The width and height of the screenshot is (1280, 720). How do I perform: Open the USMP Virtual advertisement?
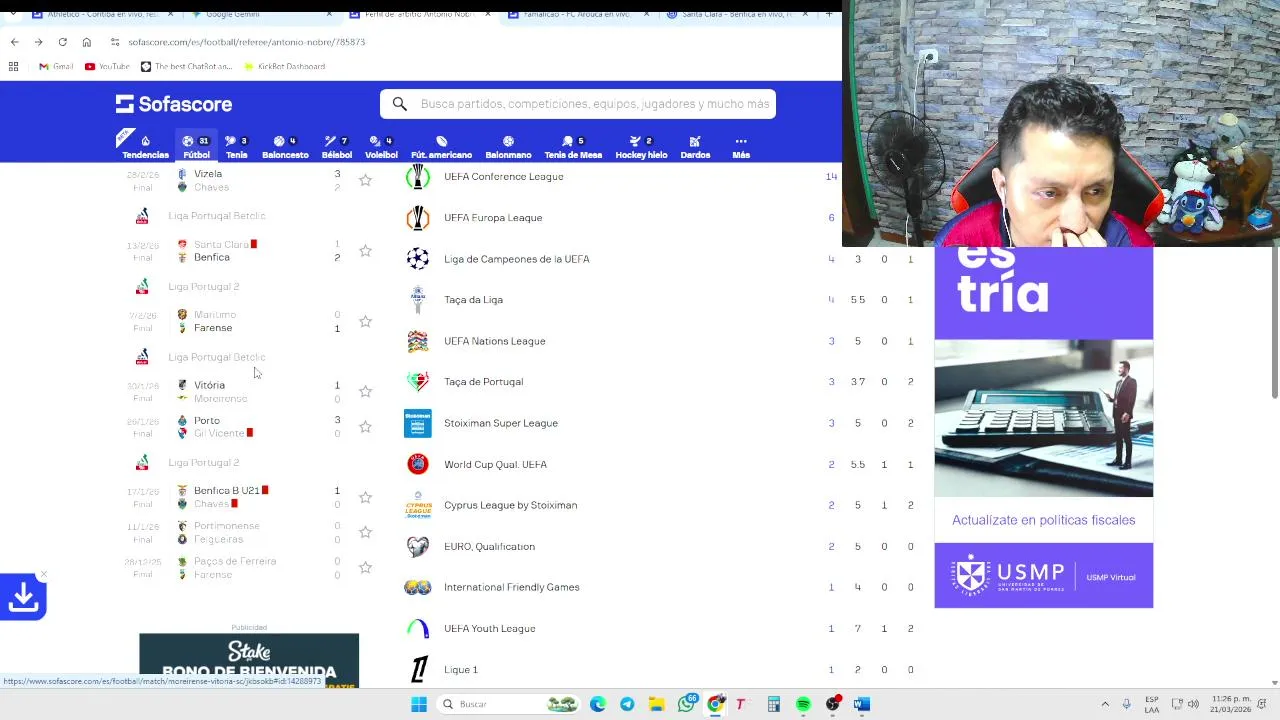point(1043,427)
